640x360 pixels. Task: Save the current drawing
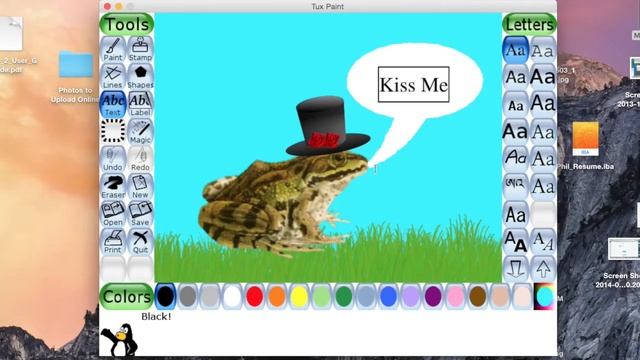coord(140,214)
